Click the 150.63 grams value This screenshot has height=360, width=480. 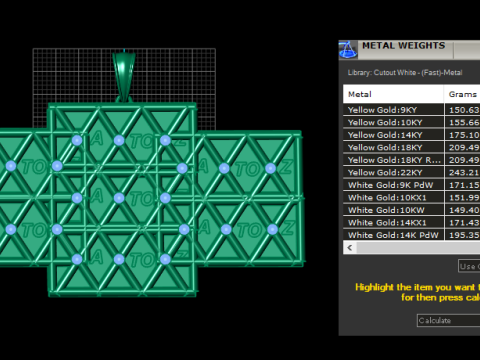(464, 110)
